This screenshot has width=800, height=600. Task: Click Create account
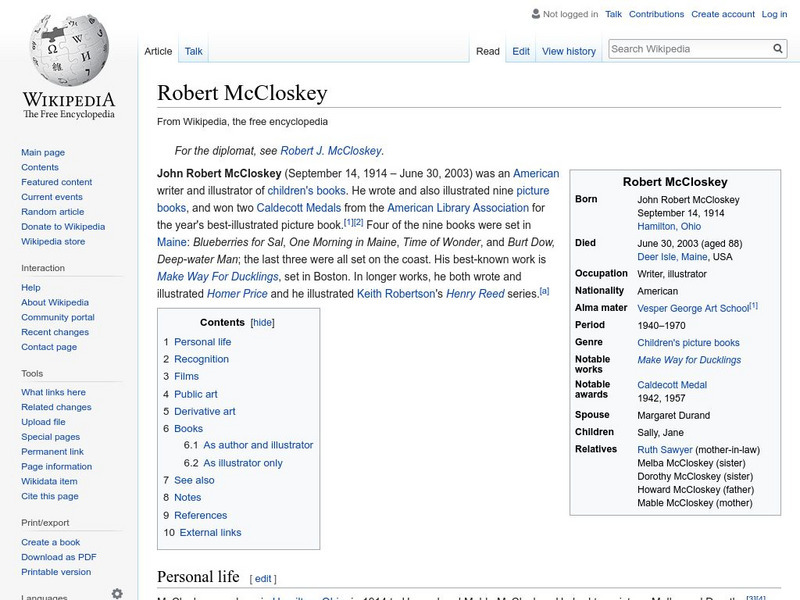coord(722,14)
